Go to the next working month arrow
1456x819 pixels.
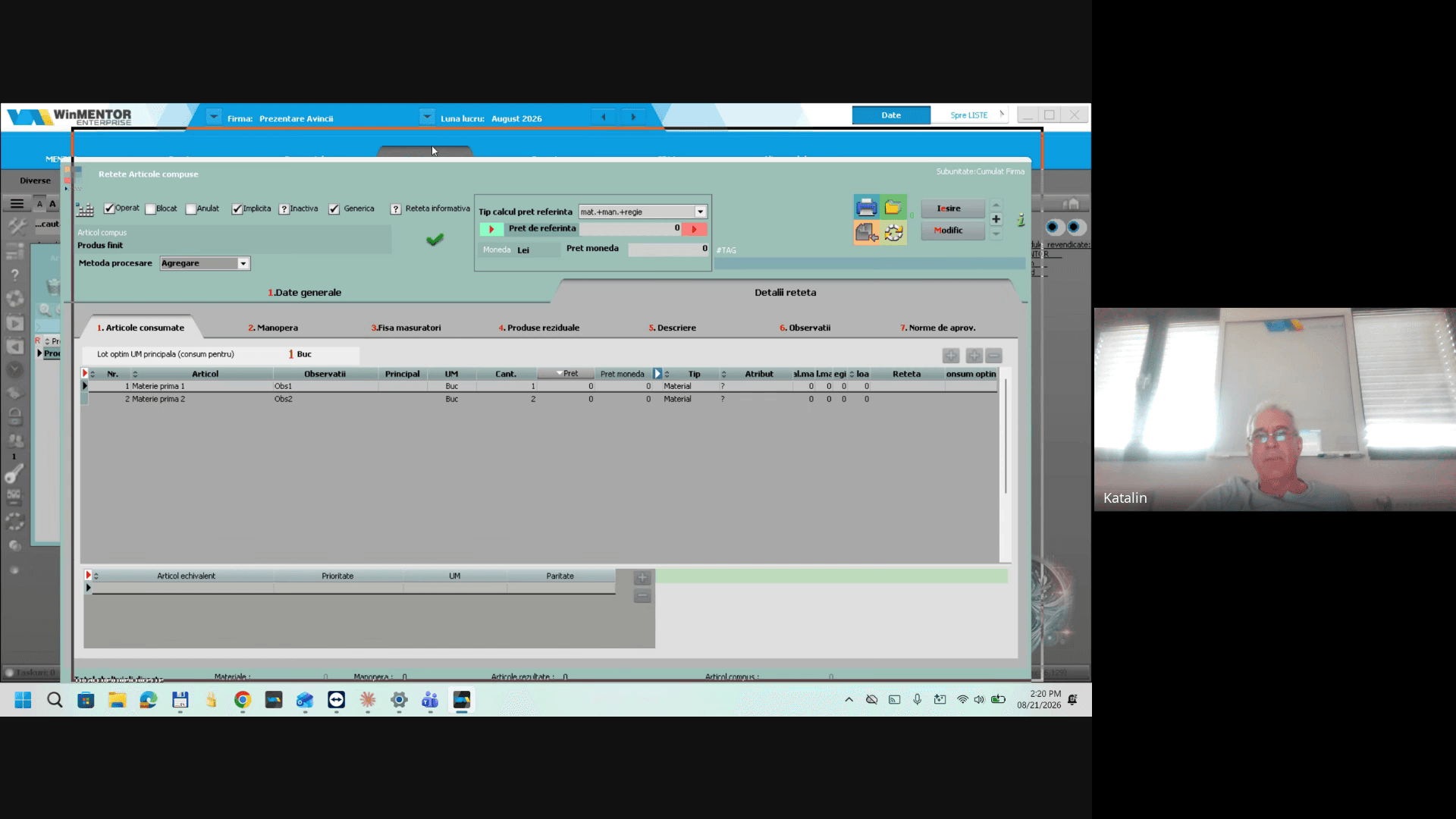[x=633, y=117]
